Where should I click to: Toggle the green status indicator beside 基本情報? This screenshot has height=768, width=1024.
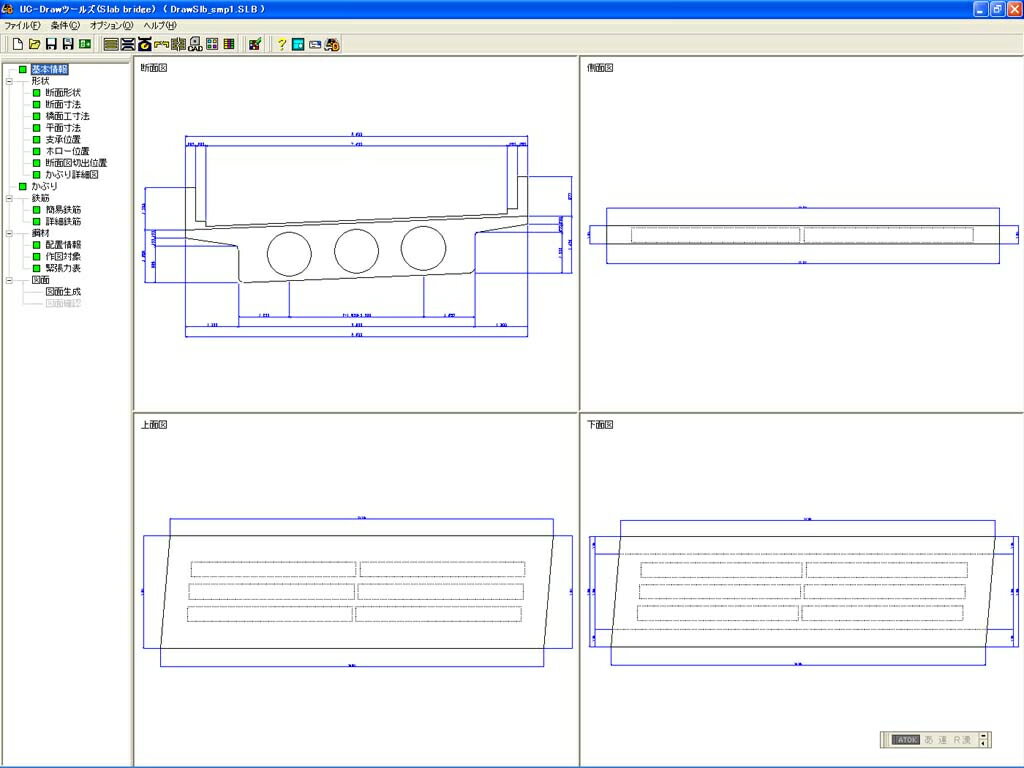click(22, 69)
